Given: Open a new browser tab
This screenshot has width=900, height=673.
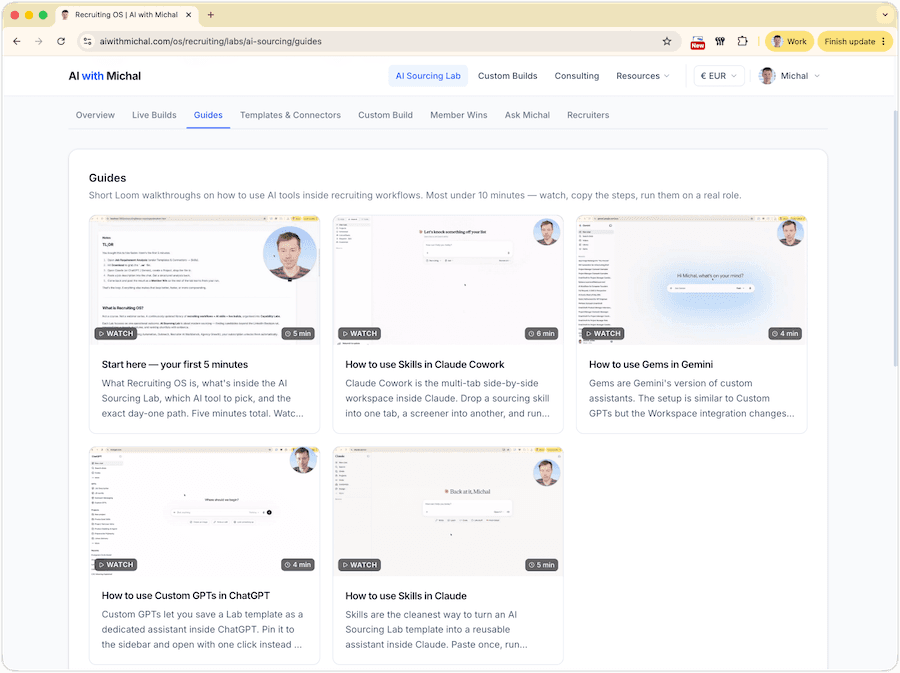Looking at the screenshot, I should pos(211,15).
